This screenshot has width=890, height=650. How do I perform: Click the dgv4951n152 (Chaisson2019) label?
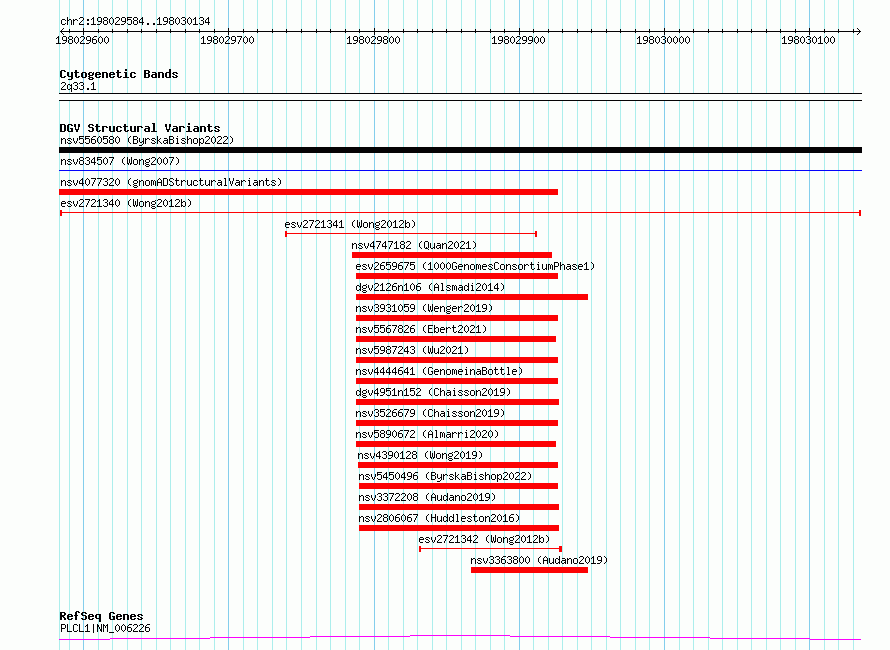433,392
